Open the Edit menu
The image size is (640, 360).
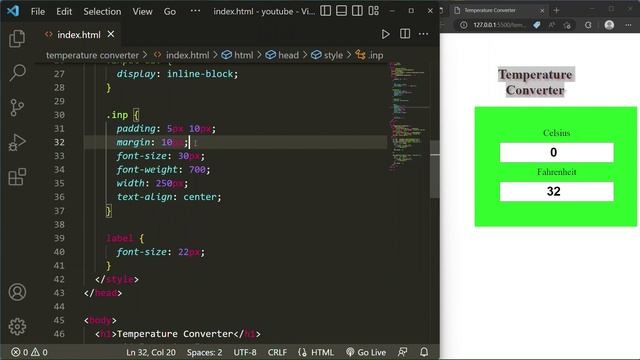click(64, 11)
